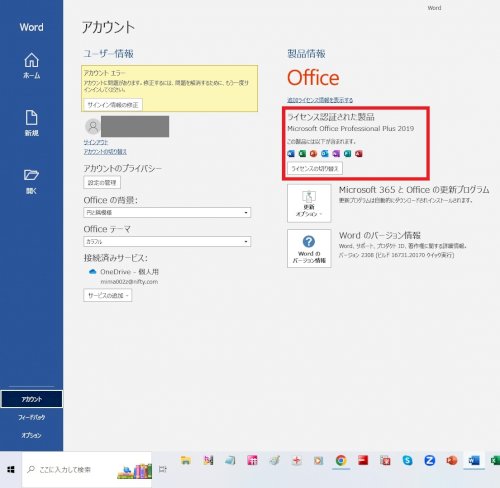
Task: Open File Explorer from the taskbar
Action: point(186,461)
